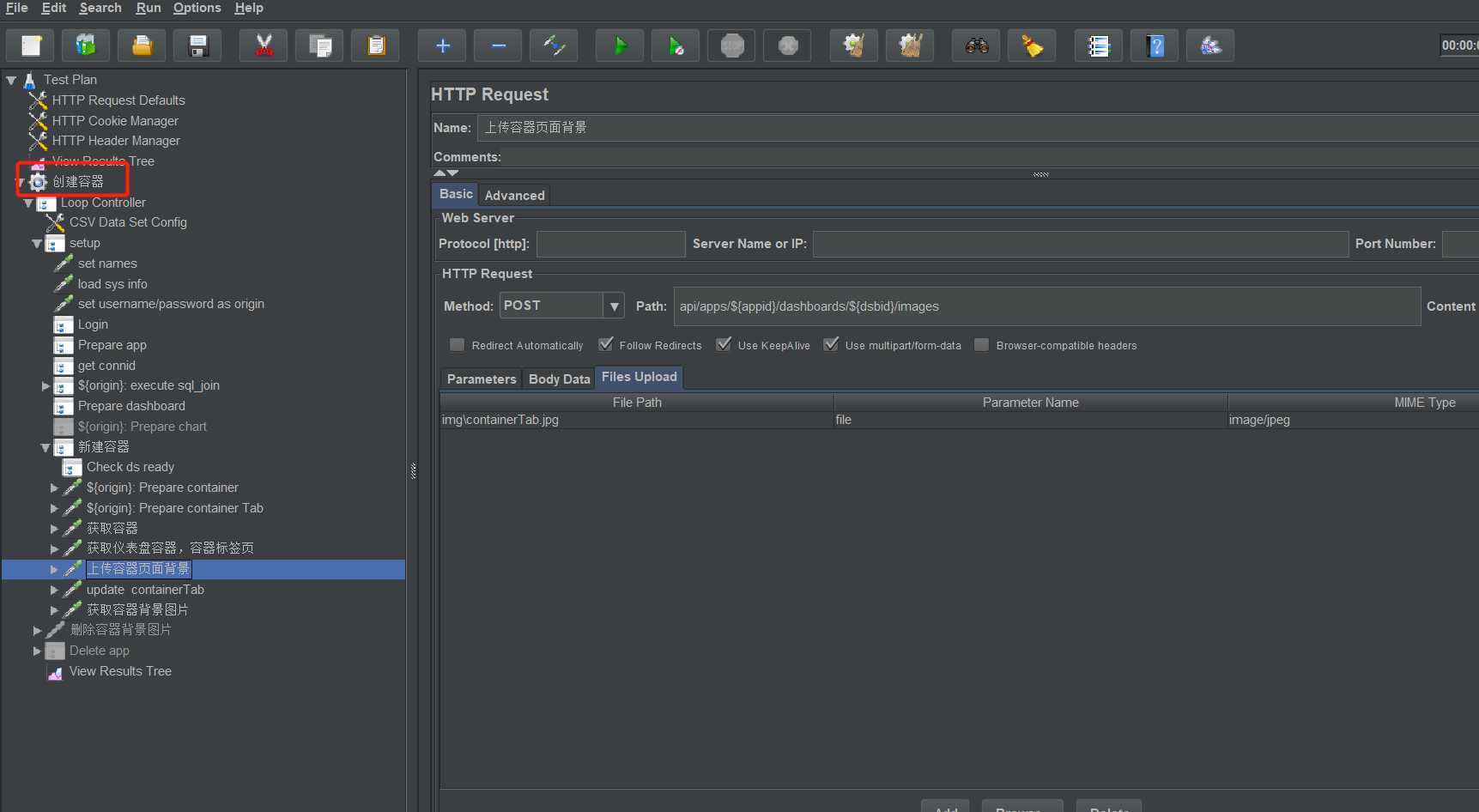
Task: Select the bottom View Results Tree listener
Action: point(110,671)
